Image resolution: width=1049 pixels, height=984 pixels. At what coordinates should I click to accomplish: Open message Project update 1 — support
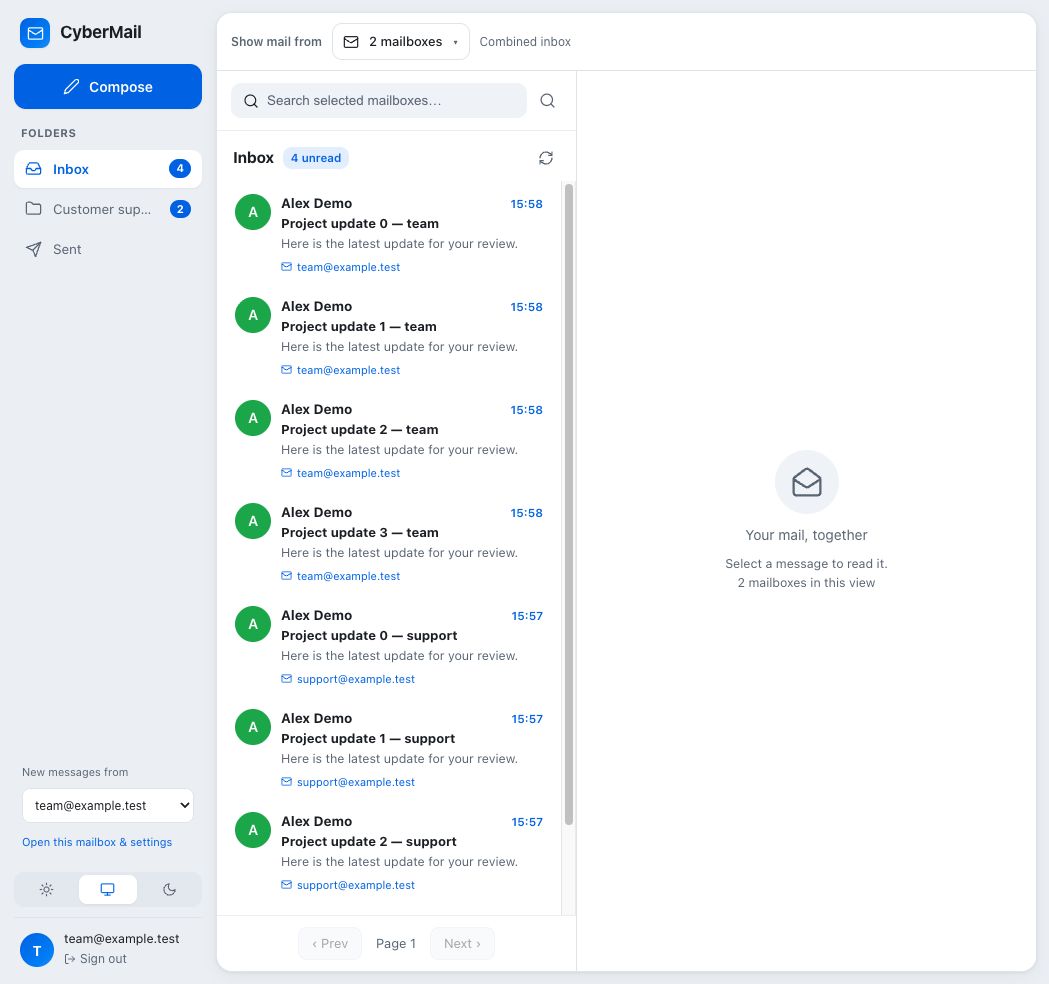point(389,749)
